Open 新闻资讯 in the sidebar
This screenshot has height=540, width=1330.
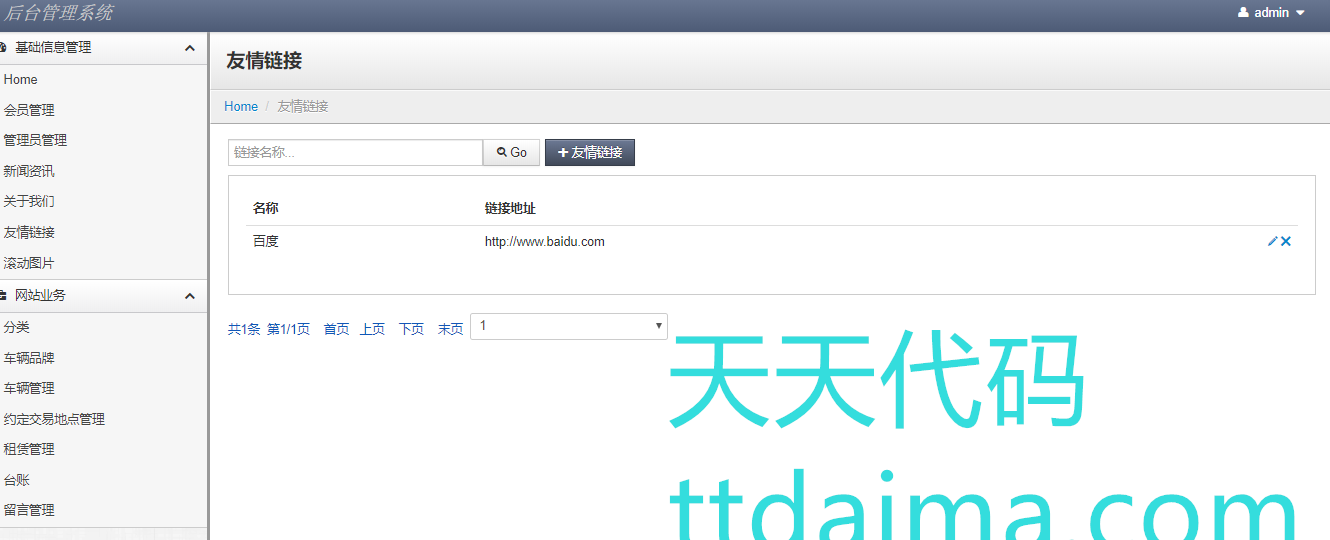pos(29,171)
